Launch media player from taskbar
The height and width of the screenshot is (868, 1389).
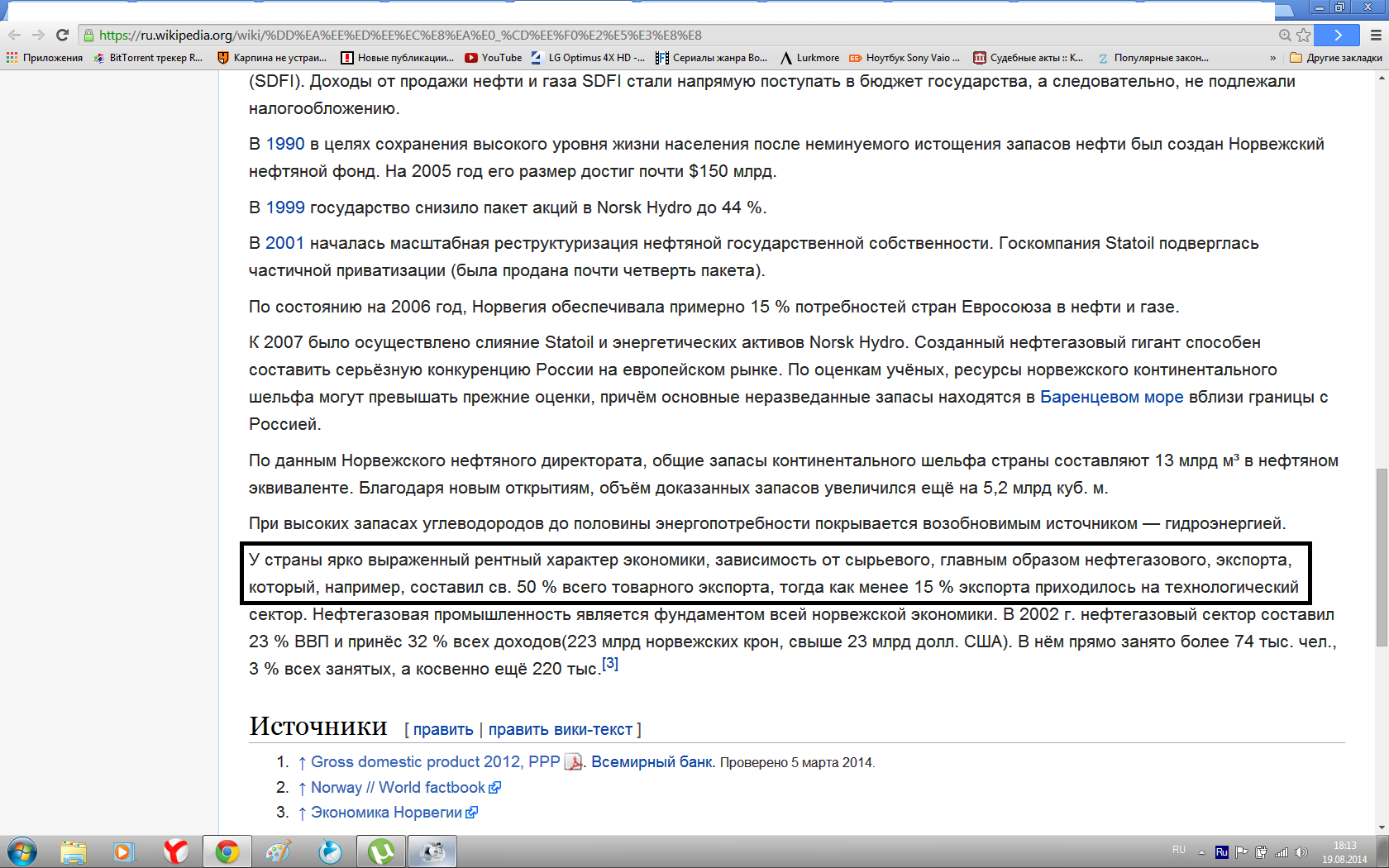pos(124,851)
